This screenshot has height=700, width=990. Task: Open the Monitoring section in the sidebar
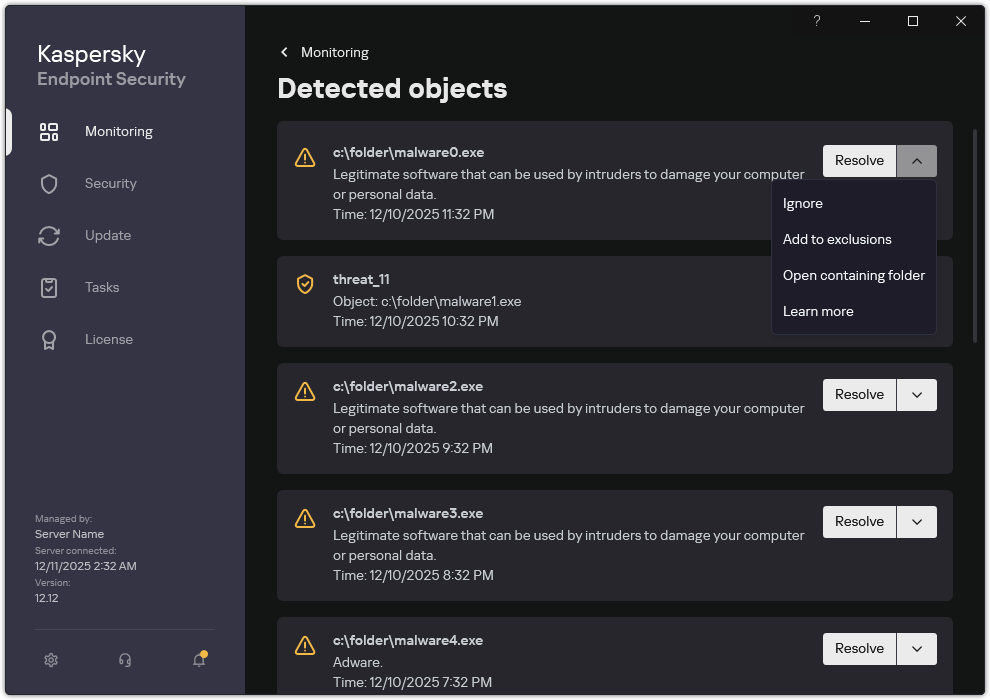118,131
